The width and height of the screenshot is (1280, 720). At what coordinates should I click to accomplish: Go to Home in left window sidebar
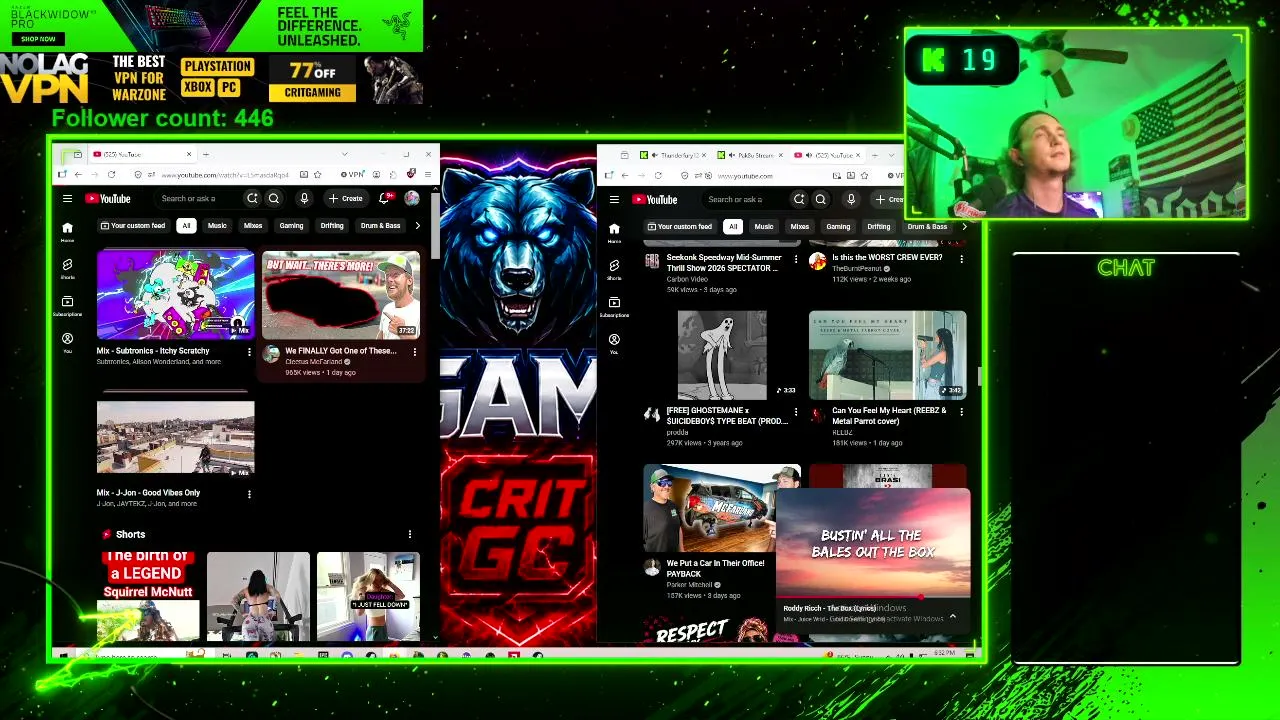[x=67, y=232]
